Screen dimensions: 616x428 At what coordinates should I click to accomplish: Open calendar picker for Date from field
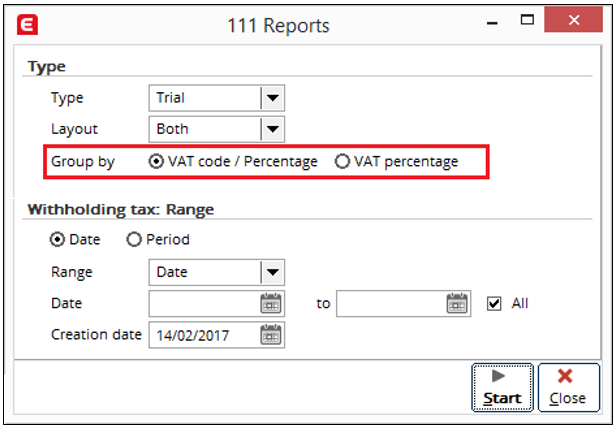pos(271,303)
